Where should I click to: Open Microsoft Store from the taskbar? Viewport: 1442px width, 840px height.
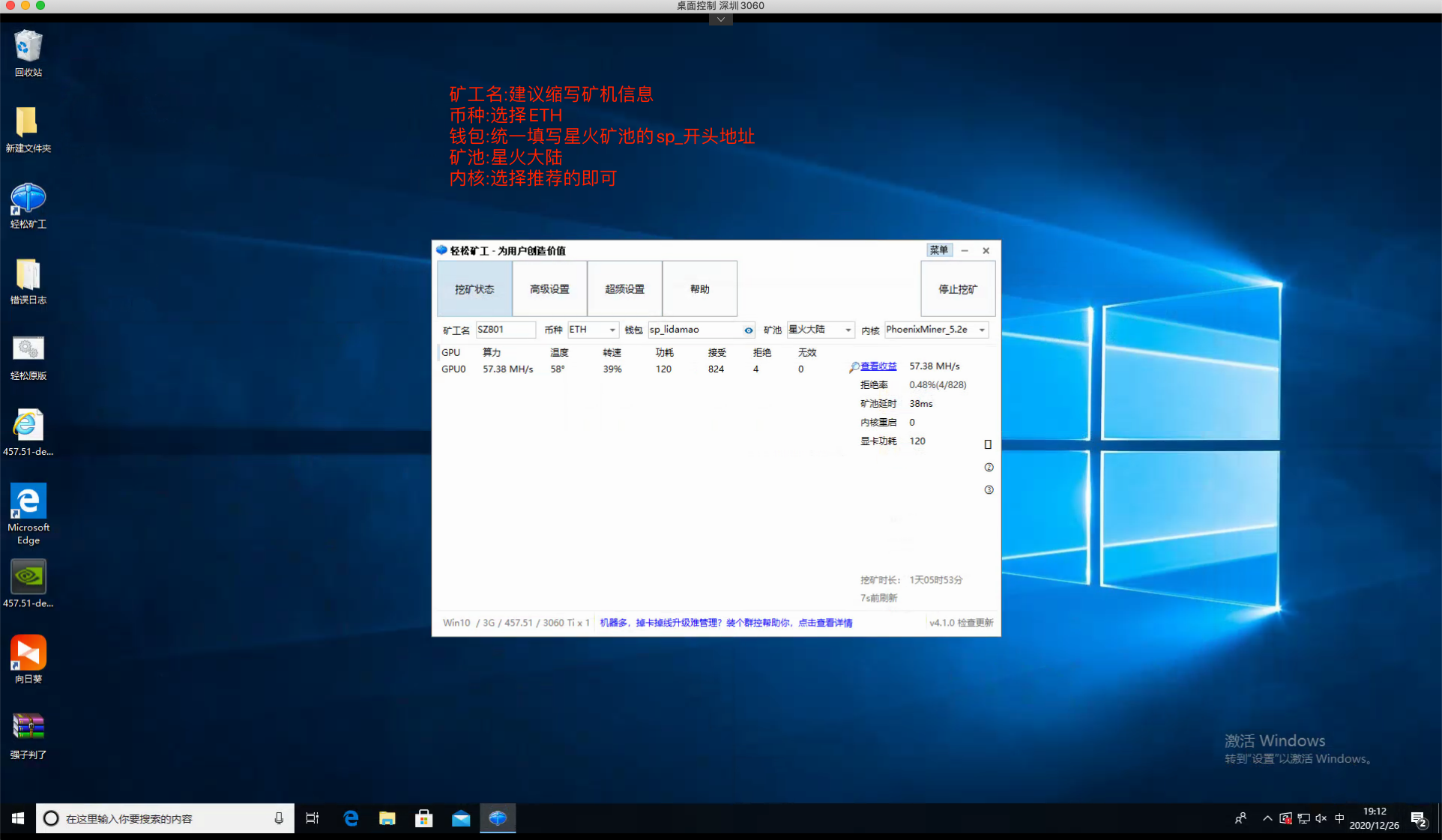424,818
